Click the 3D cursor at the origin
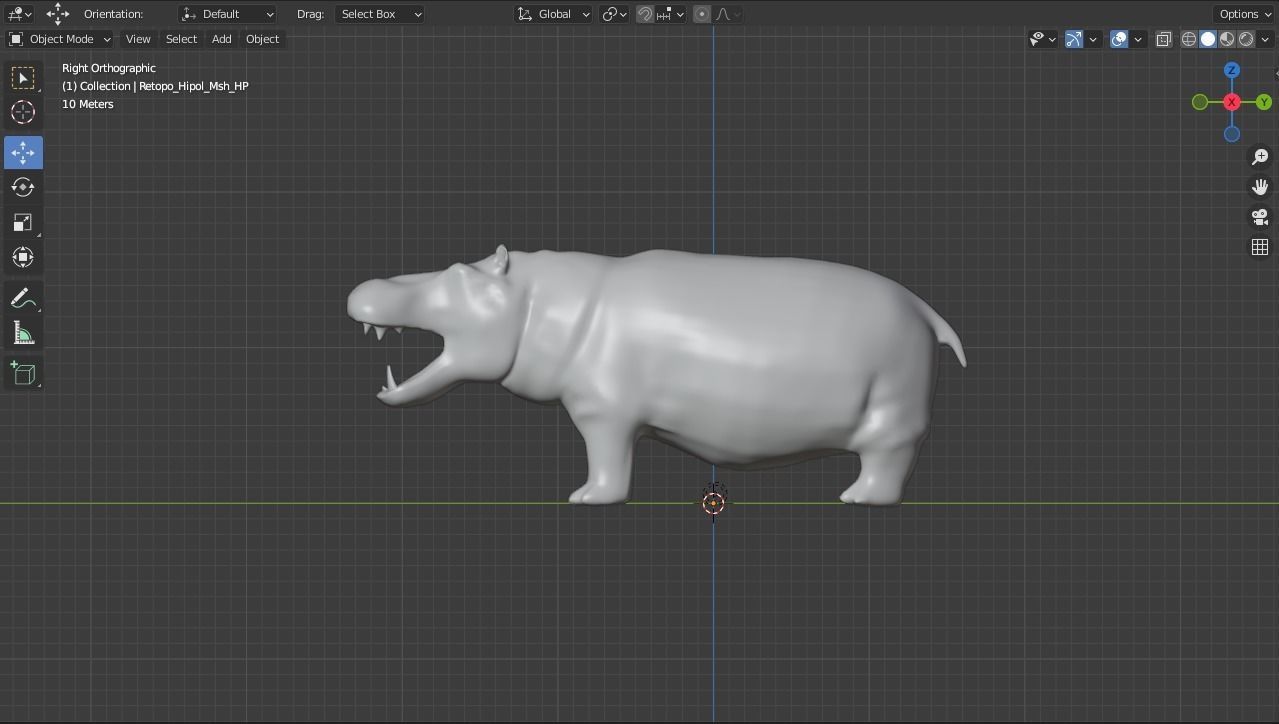The image size is (1279, 724). tap(713, 502)
